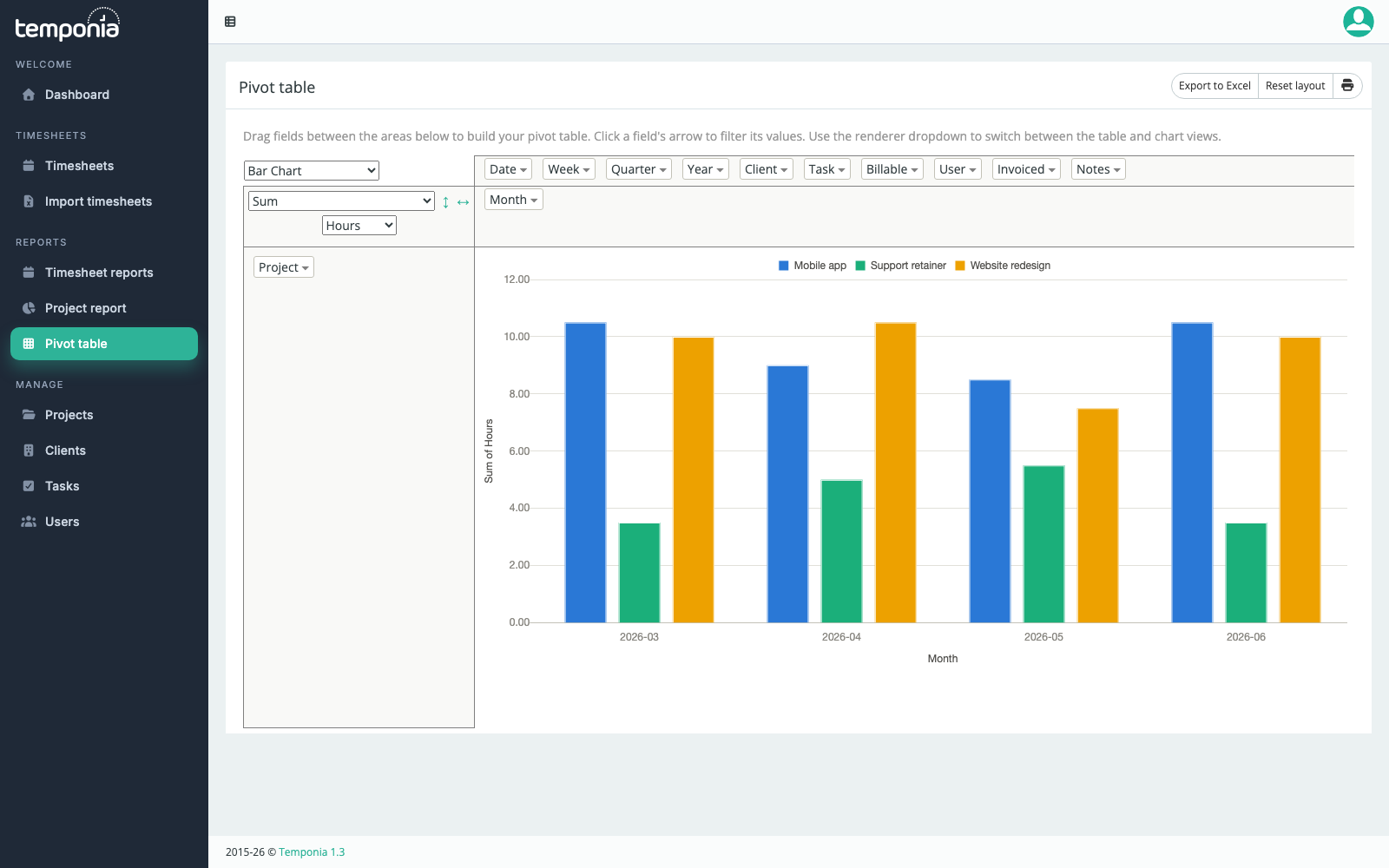Toggle Mobile app legend swatch
The image size is (1389, 868).
click(784, 266)
